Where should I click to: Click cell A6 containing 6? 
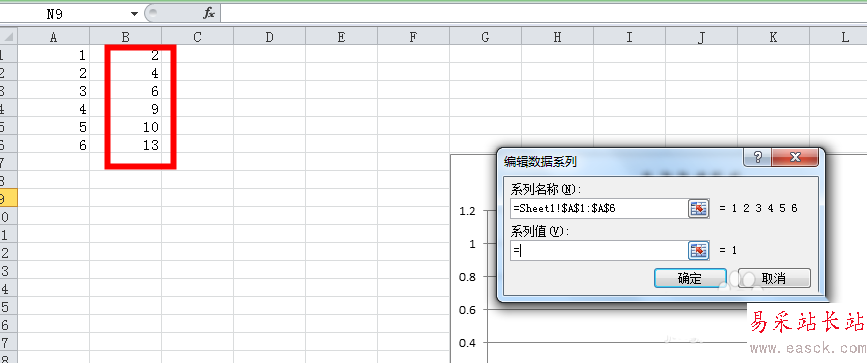click(54, 144)
